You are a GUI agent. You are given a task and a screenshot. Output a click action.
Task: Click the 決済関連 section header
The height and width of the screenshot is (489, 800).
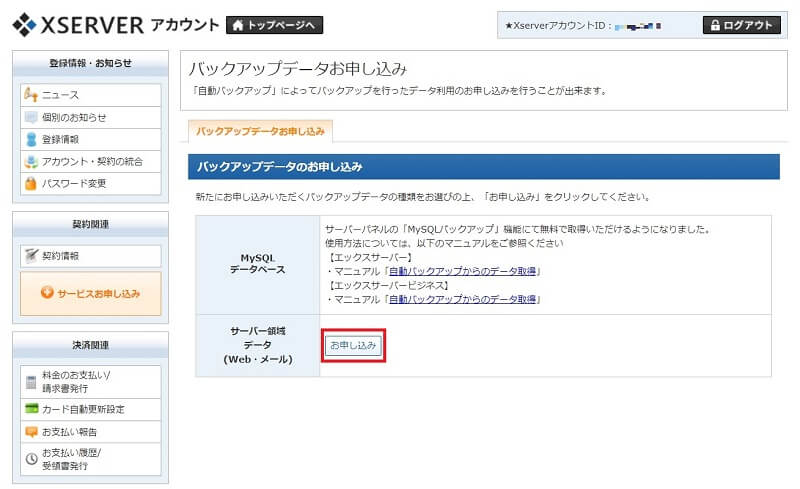click(90, 345)
